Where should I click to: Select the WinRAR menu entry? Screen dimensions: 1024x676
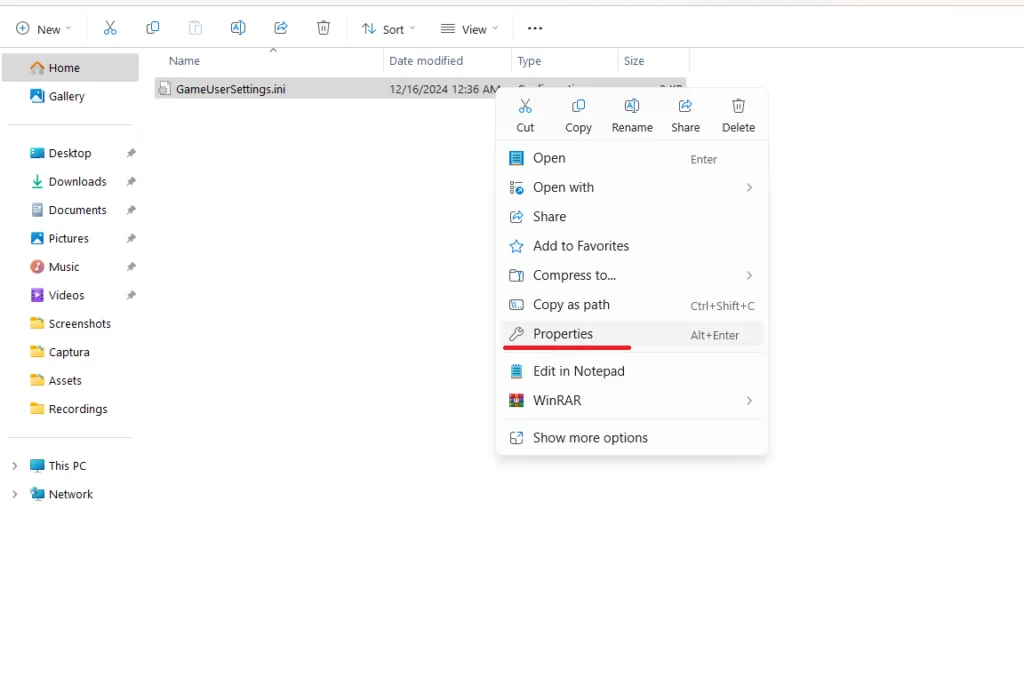pyautogui.click(x=632, y=400)
